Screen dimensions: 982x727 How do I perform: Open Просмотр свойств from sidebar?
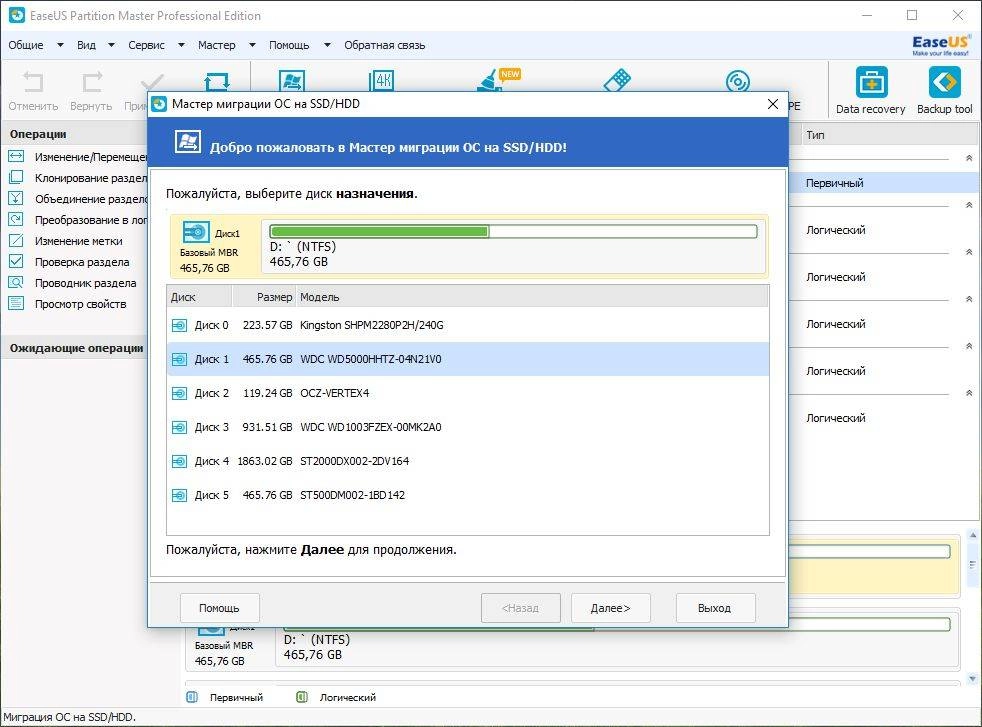[x=68, y=304]
